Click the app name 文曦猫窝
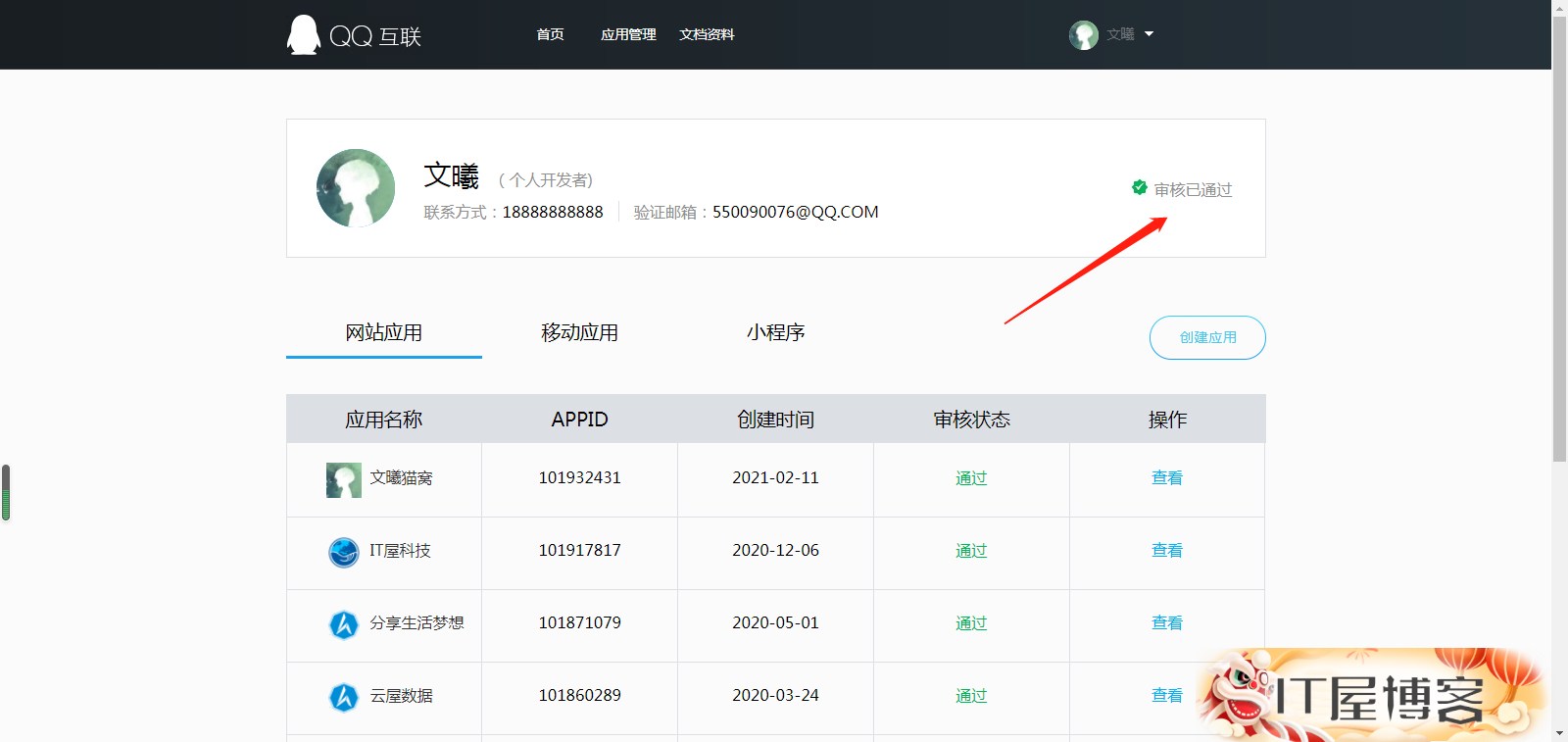The image size is (1568, 742). point(401,478)
